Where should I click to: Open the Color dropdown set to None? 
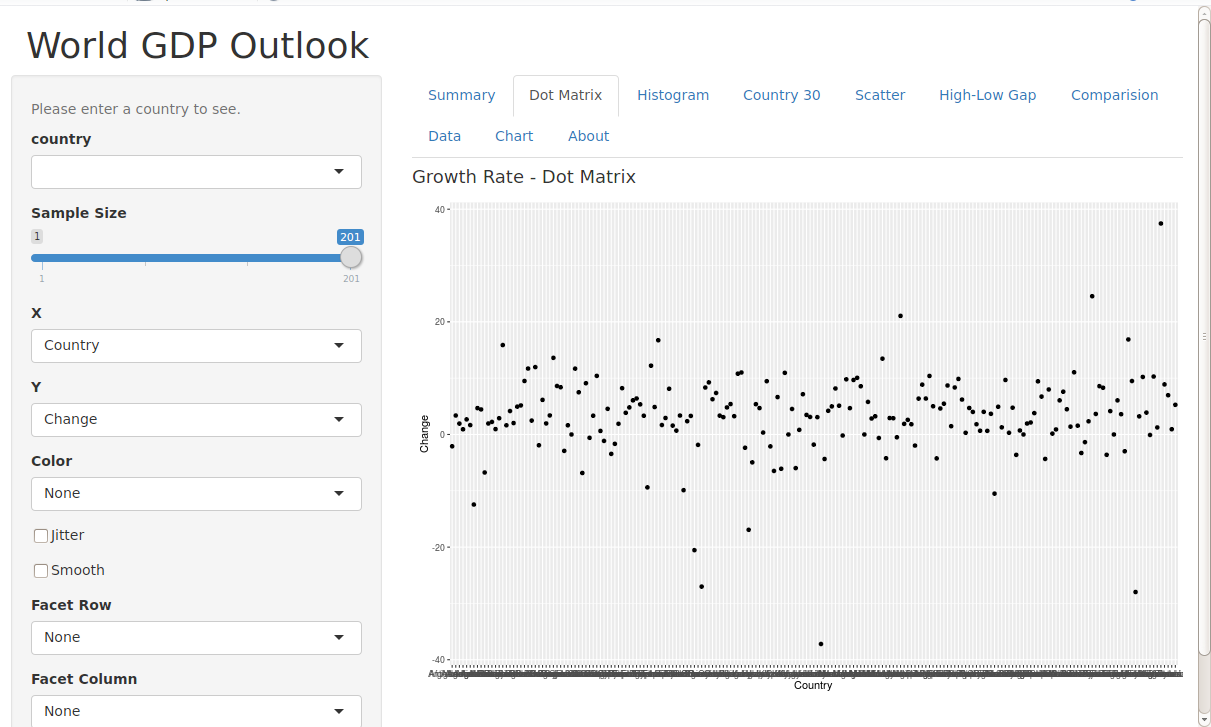(196, 494)
